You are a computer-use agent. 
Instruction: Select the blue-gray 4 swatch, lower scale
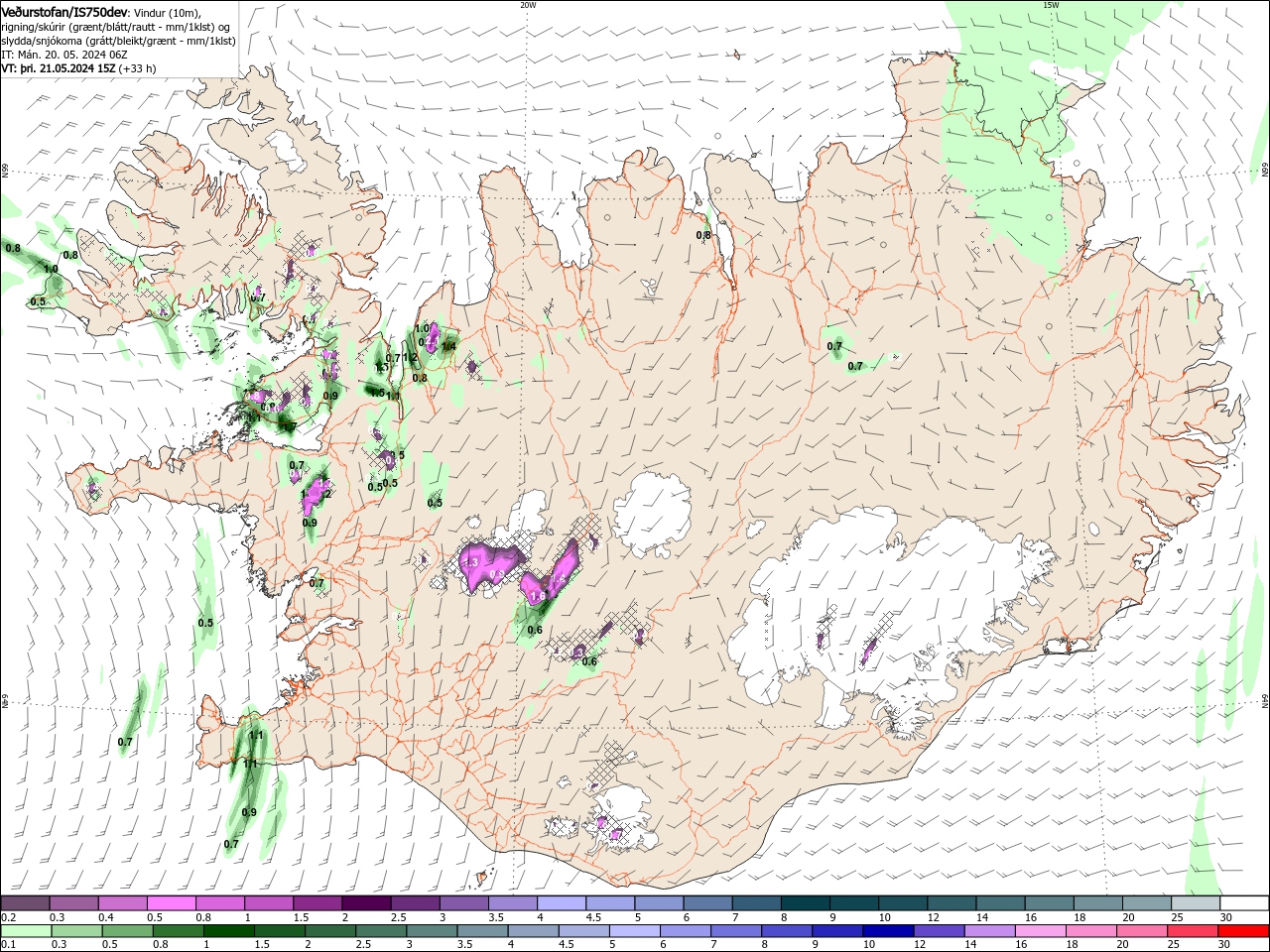coord(533,931)
